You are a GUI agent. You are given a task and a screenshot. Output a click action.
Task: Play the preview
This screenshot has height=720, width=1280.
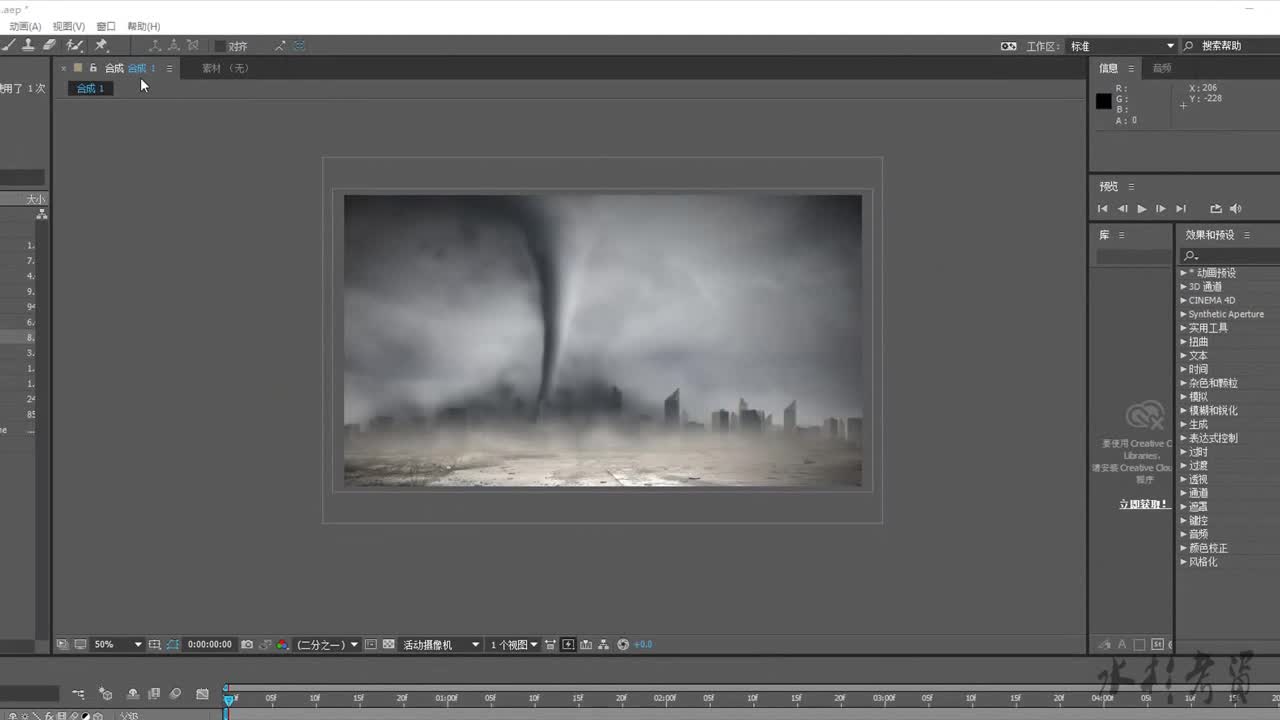1142,209
